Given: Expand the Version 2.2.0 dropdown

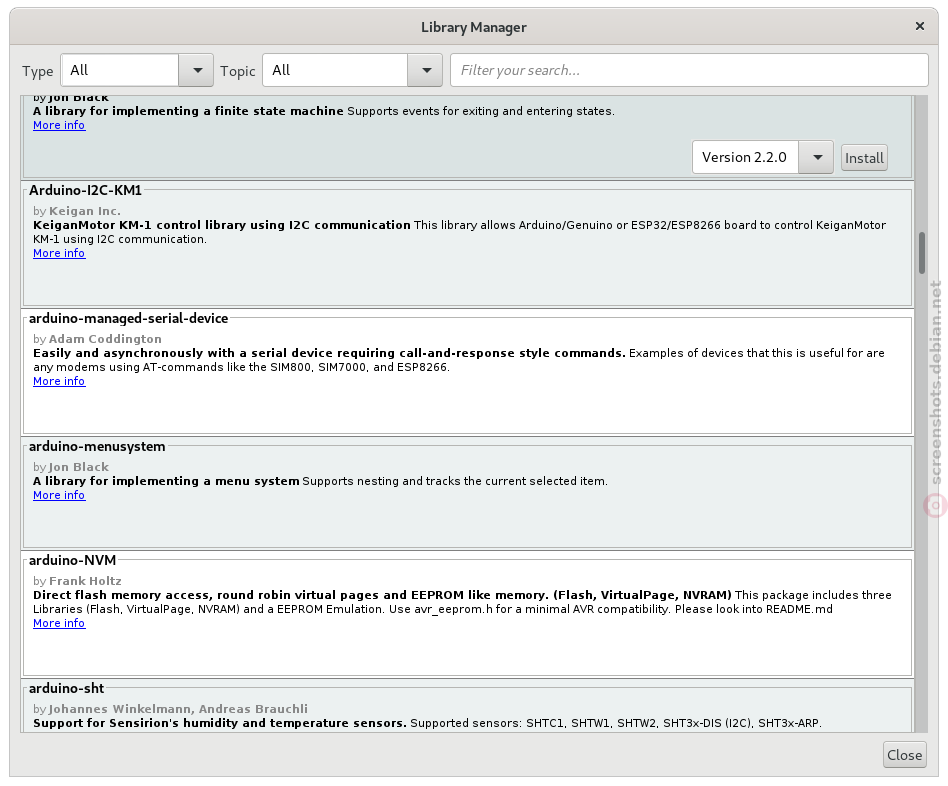Looking at the screenshot, I should click(816, 157).
